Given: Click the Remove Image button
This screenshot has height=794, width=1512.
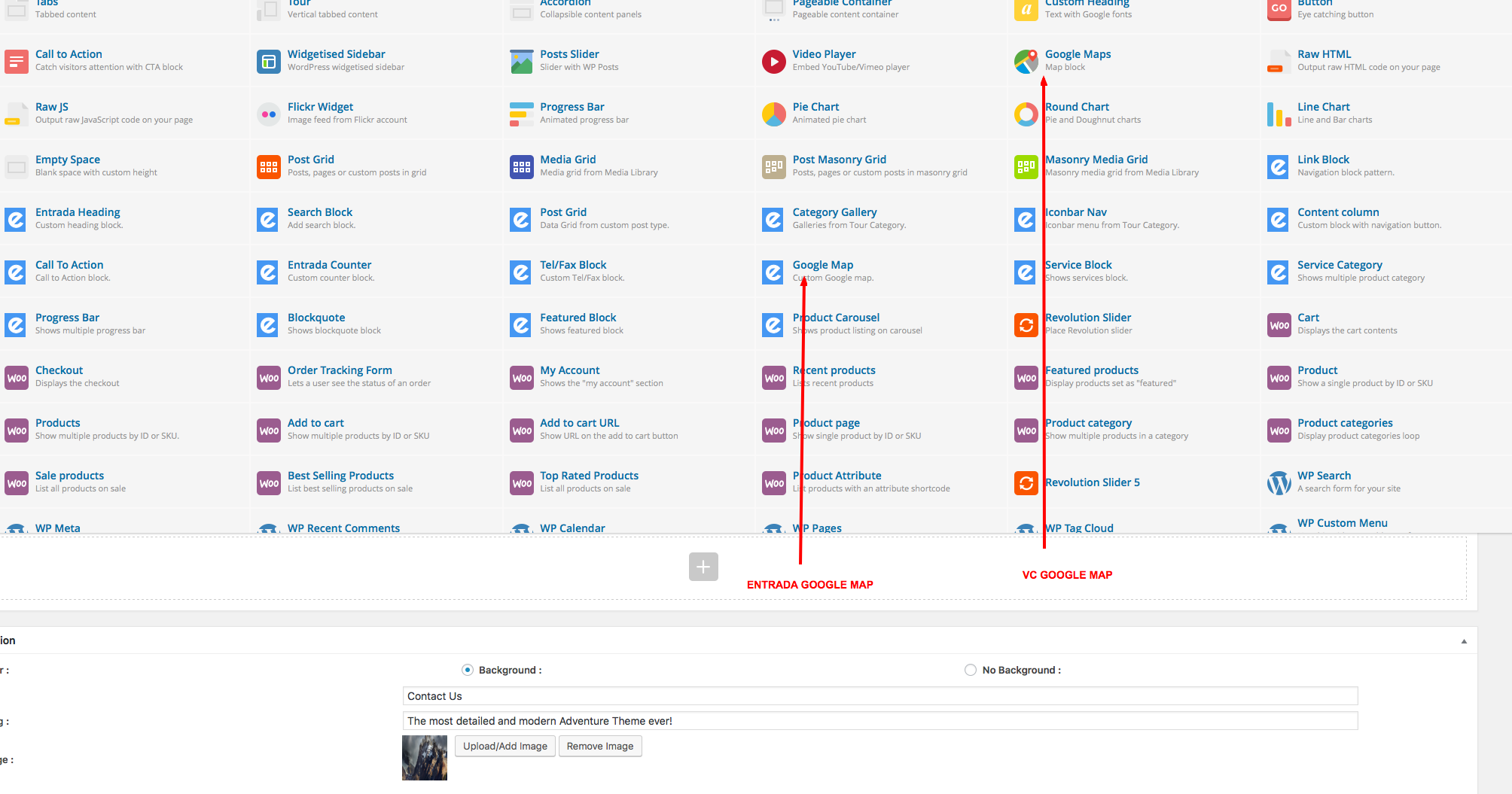Looking at the screenshot, I should click(x=600, y=746).
